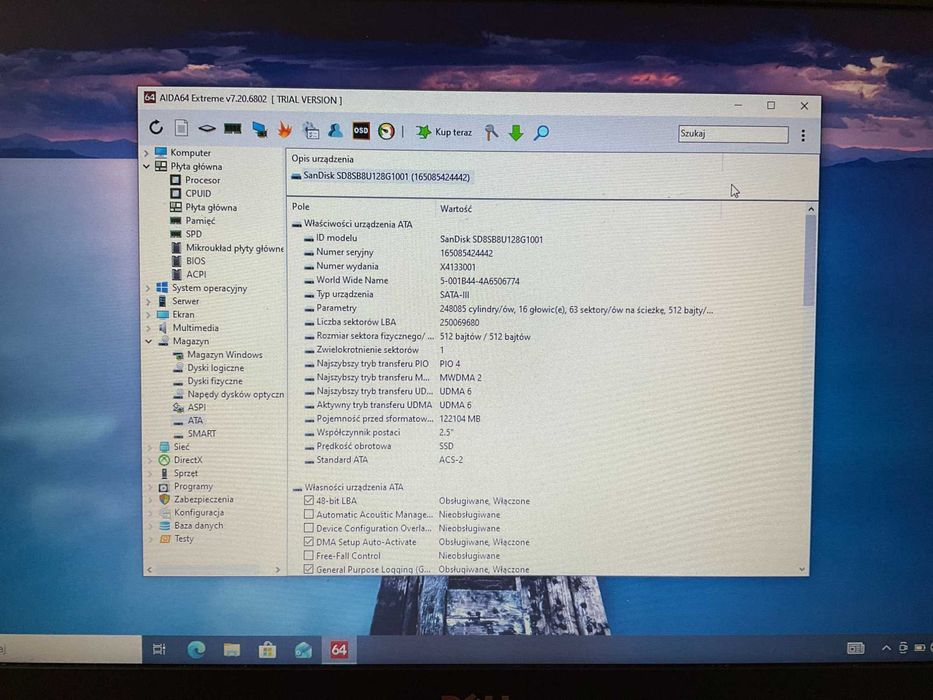The height and width of the screenshot is (700, 933).
Task: Expand the Sieć node
Action: (x=150, y=446)
